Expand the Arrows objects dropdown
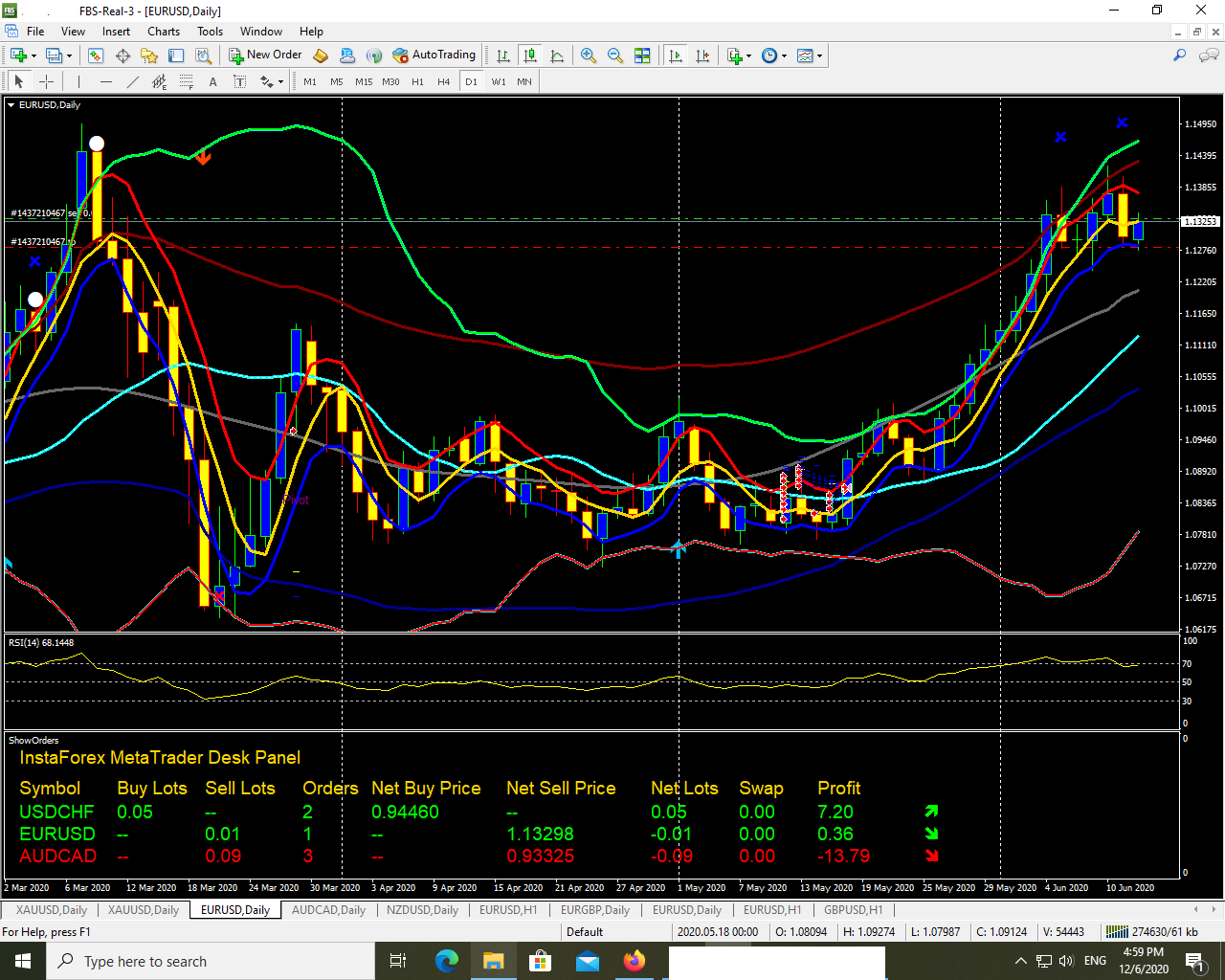 [279, 81]
